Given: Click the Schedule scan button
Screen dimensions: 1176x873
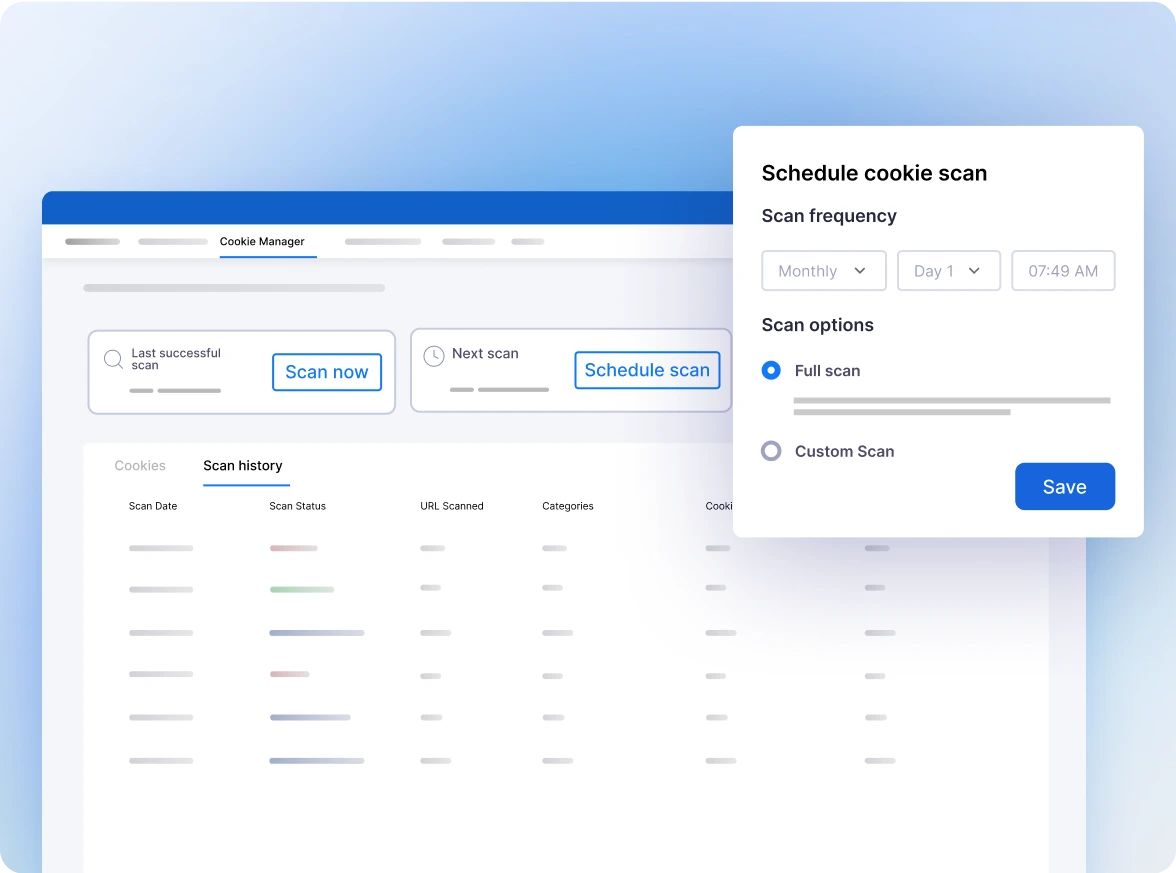Looking at the screenshot, I should click(x=647, y=370).
